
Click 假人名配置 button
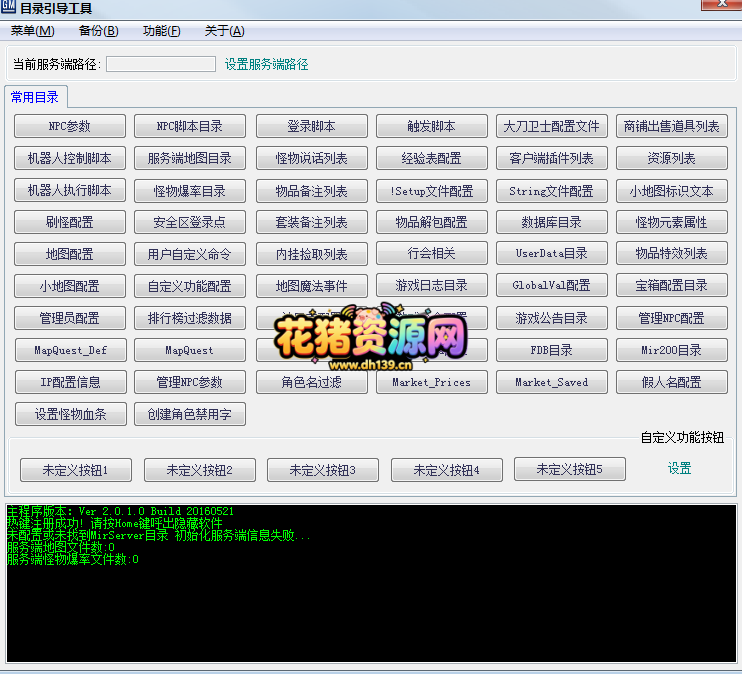point(671,382)
